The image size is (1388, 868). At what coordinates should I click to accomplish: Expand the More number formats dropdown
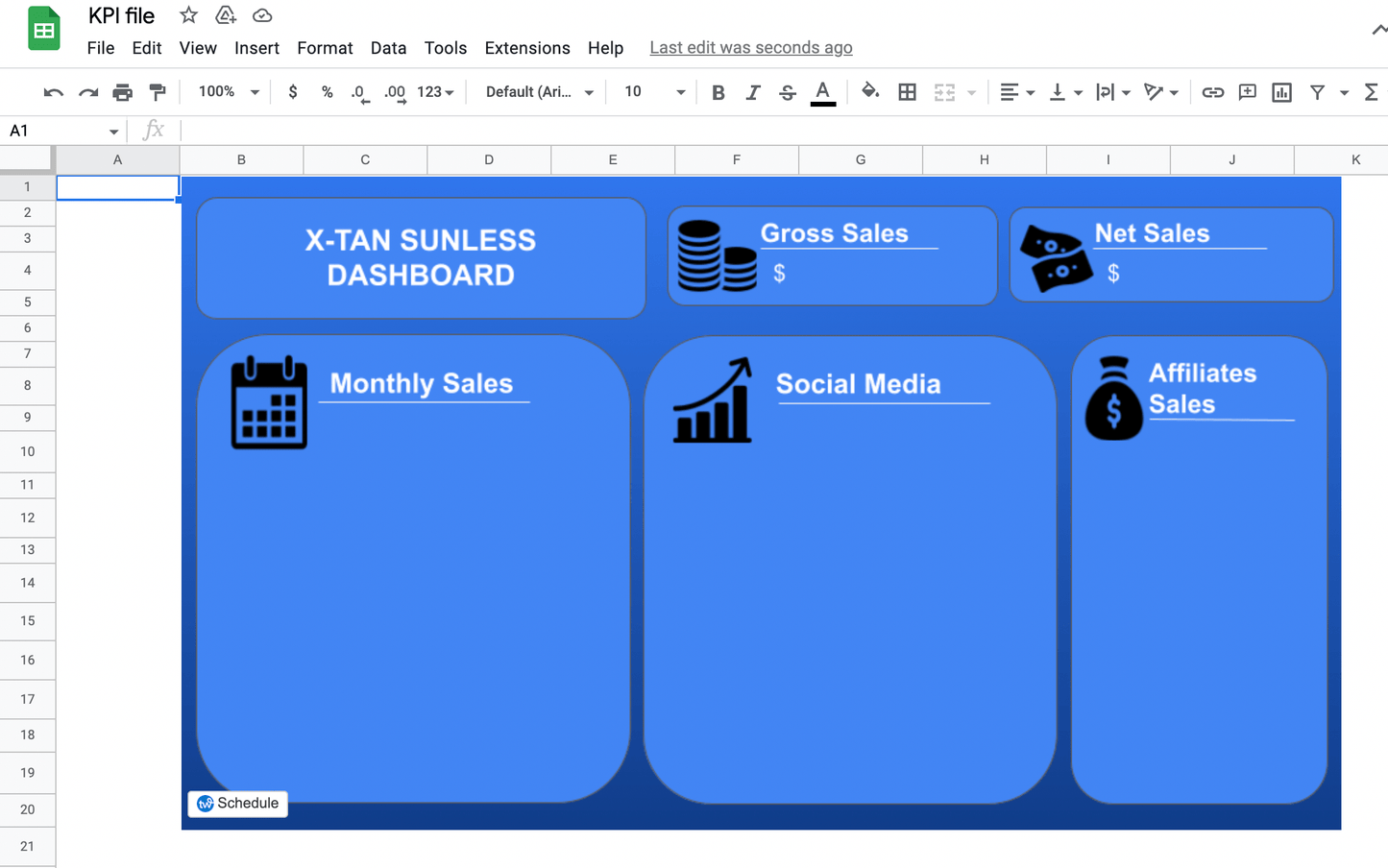click(x=435, y=91)
